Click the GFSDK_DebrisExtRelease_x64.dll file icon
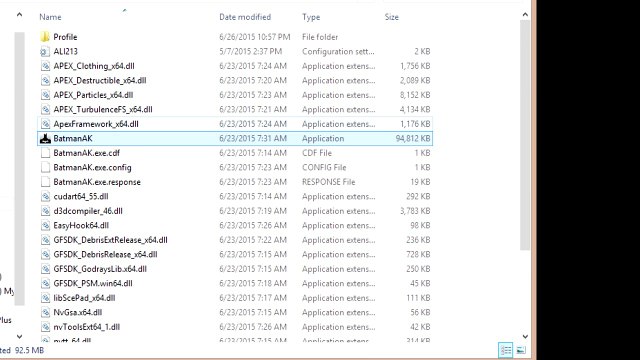 (45, 240)
